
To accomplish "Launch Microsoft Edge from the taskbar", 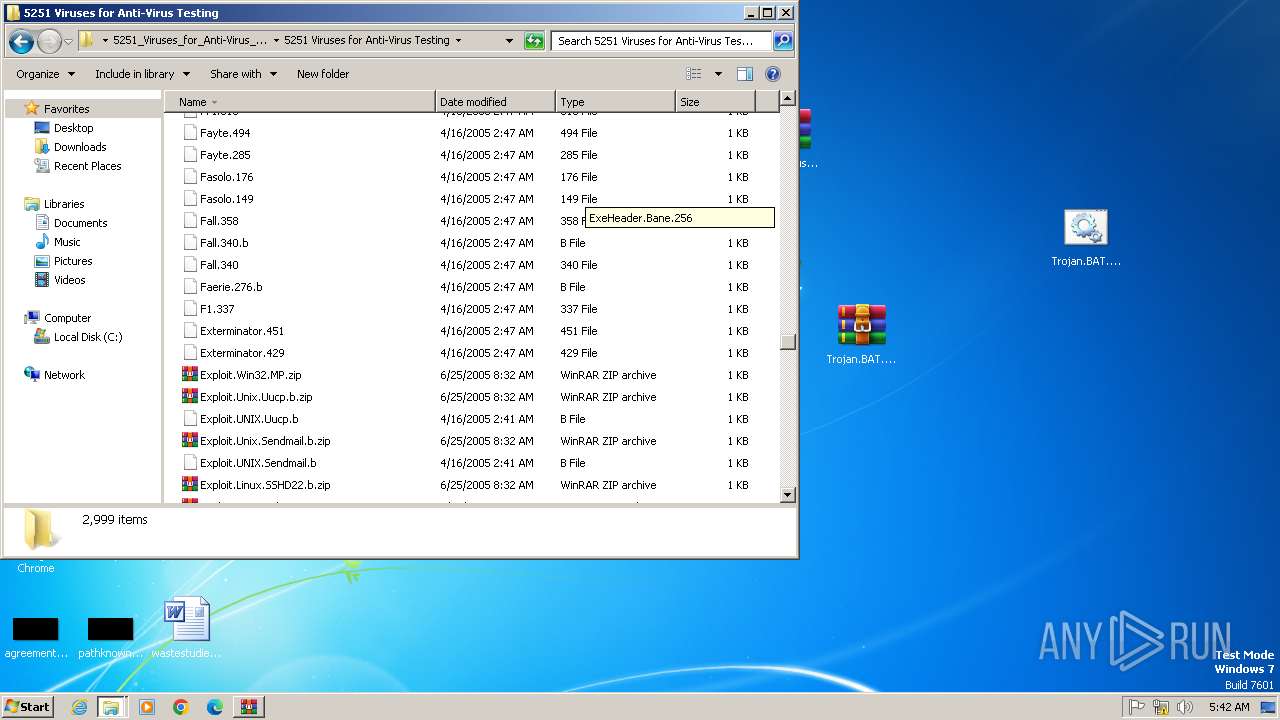I will click(x=215, y=707).
